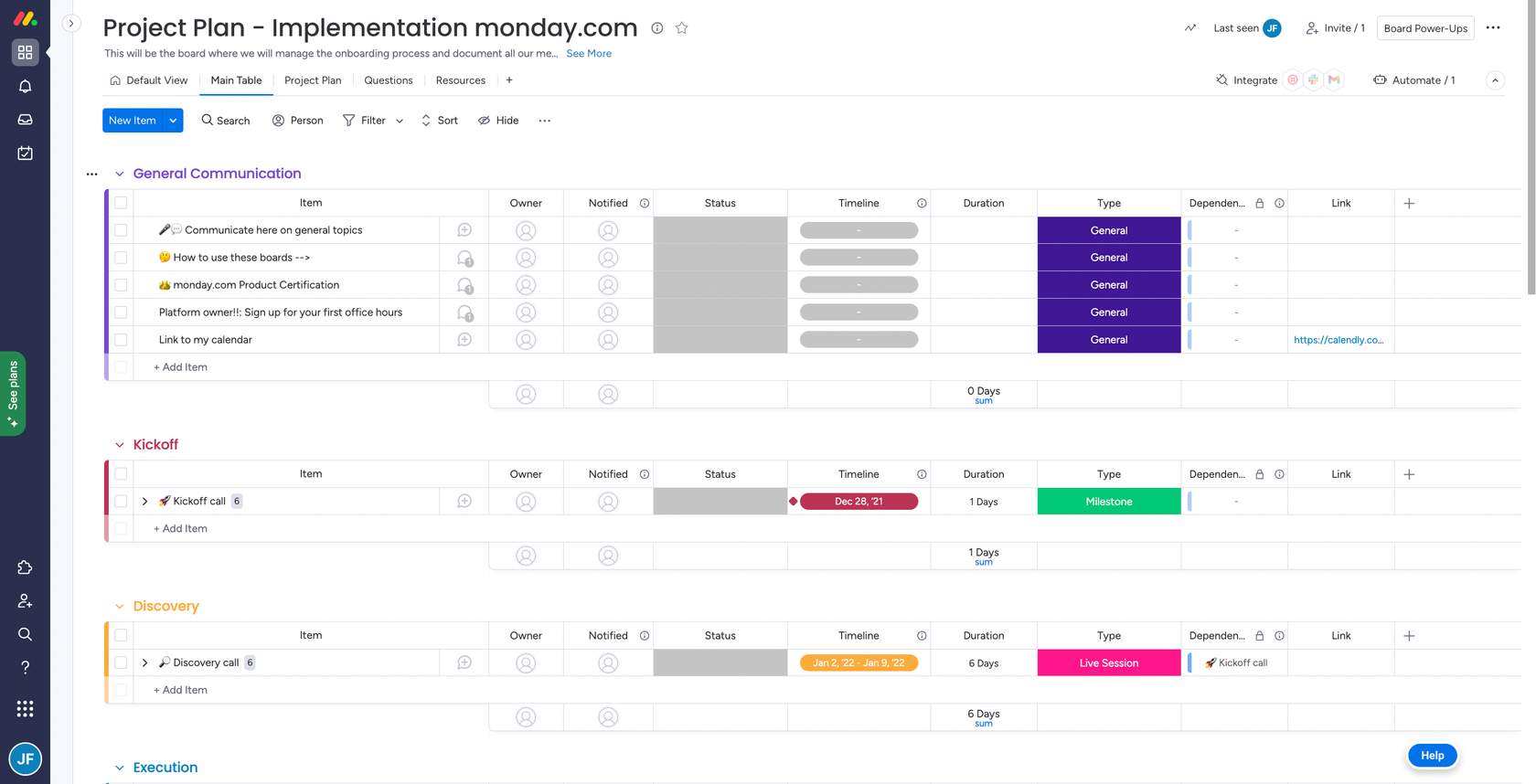Click the green Milestone type label
Image resolution: width=1536 pixels, height=784 pixels.
pos(1109,502)
